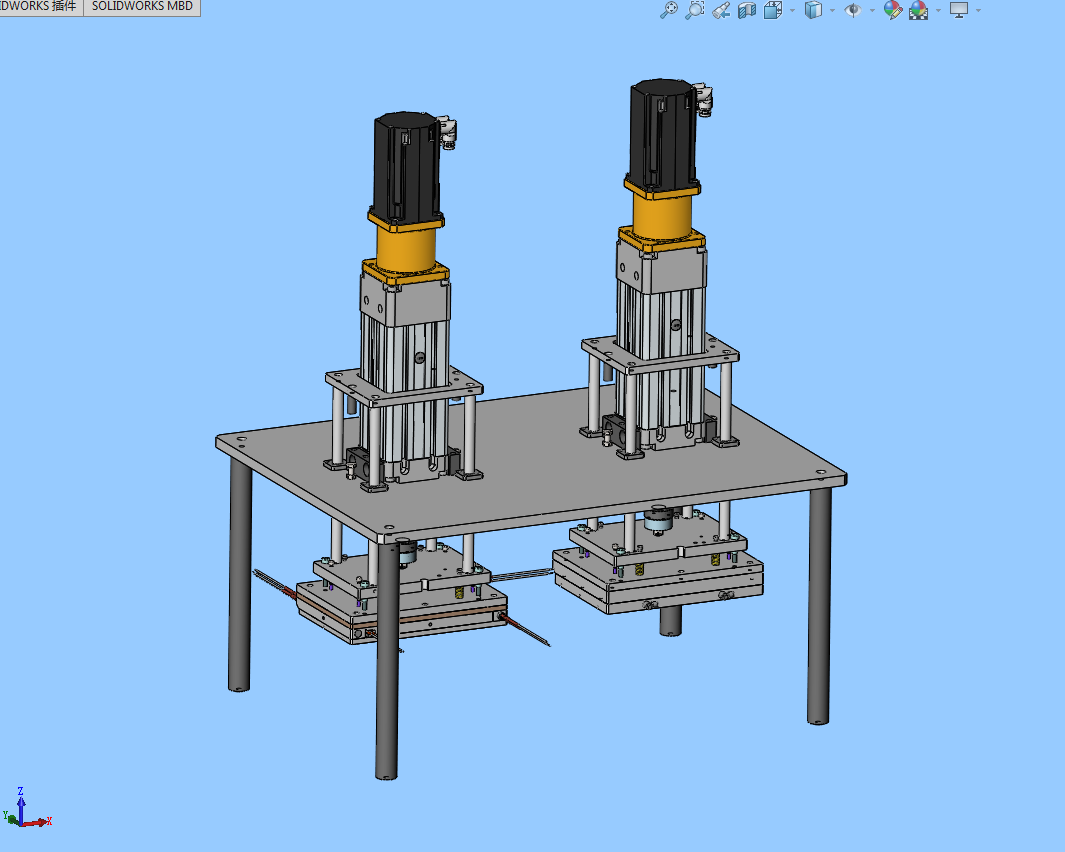Toggle the Hide/Show Items eye icon

[853, 10]
